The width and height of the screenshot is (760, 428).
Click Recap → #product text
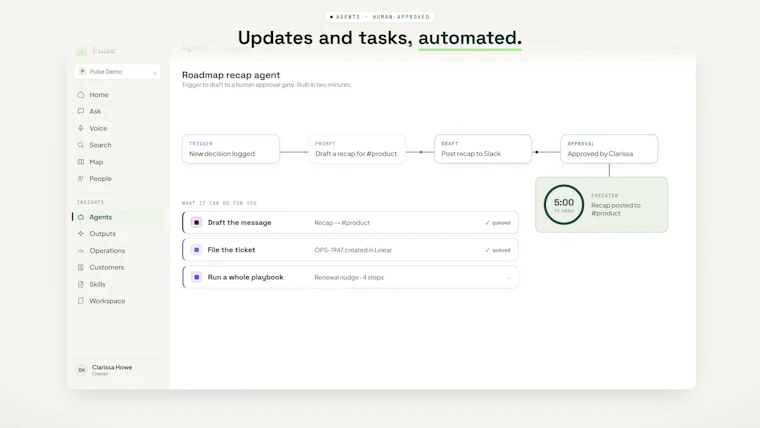click(342, 223)
